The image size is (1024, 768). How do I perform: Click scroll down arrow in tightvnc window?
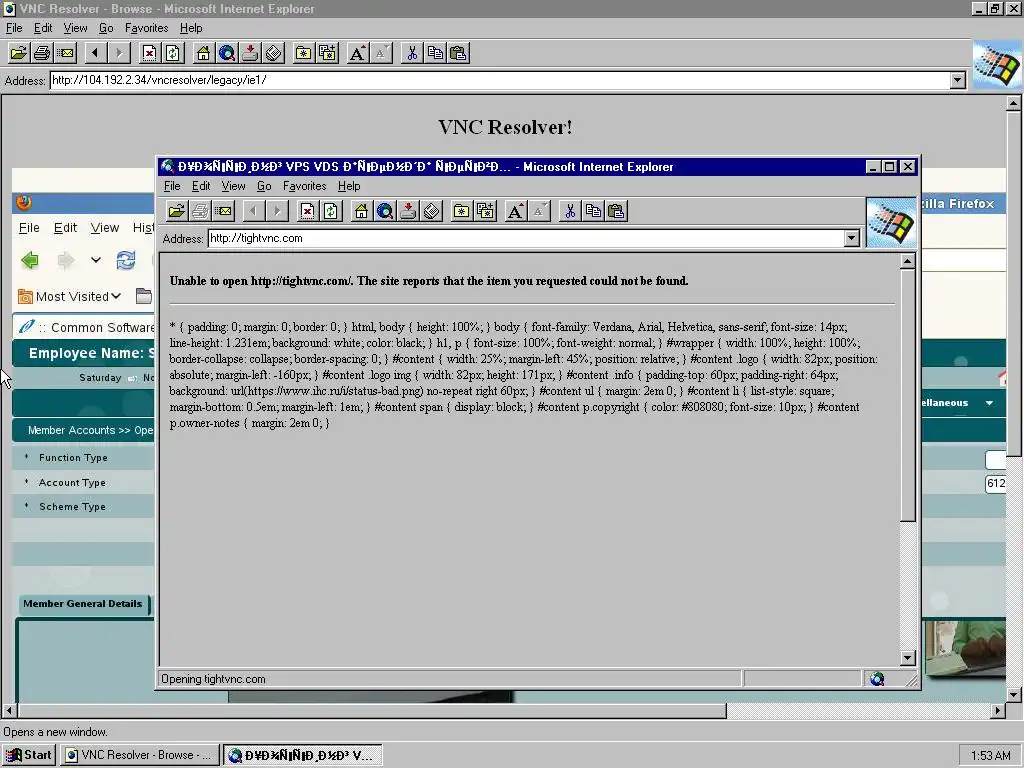click(x=907, y=658)
